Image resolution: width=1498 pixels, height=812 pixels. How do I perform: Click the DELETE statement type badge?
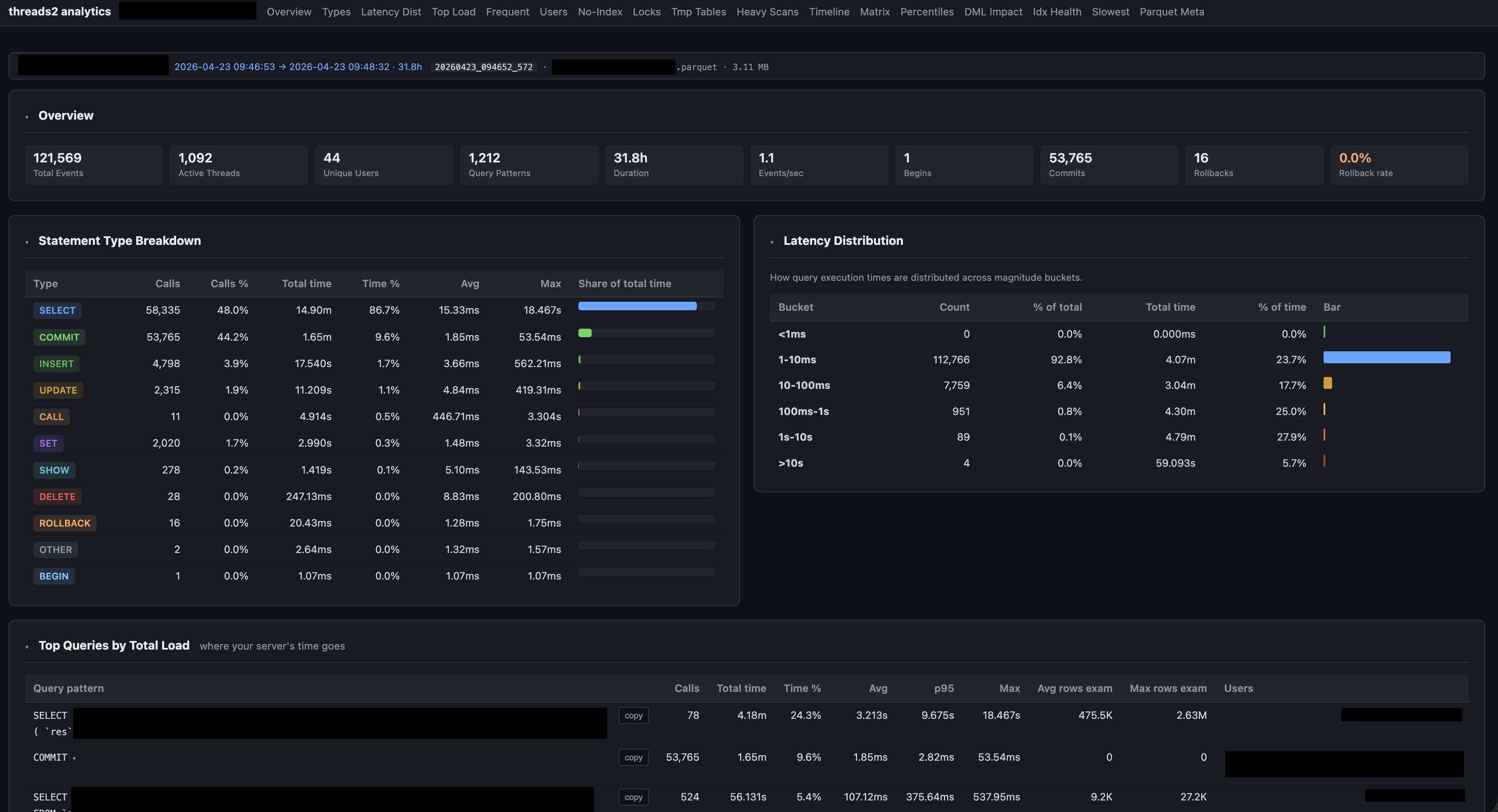tap(57, 496)
